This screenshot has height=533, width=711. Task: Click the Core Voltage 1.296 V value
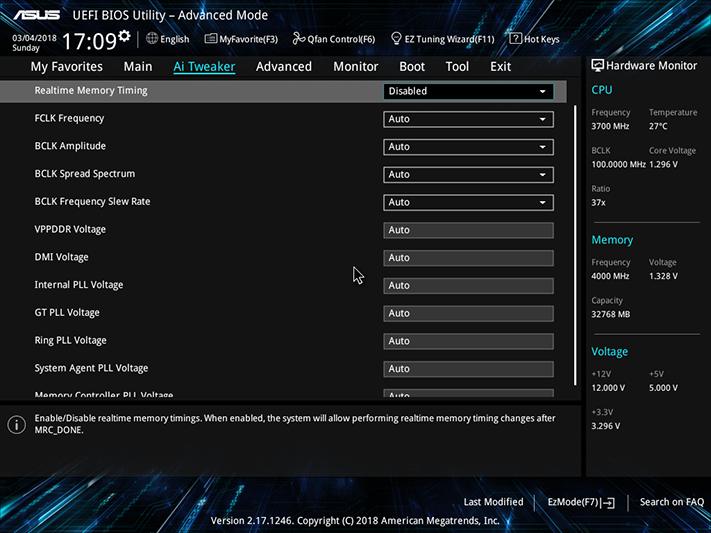point(663,164)
